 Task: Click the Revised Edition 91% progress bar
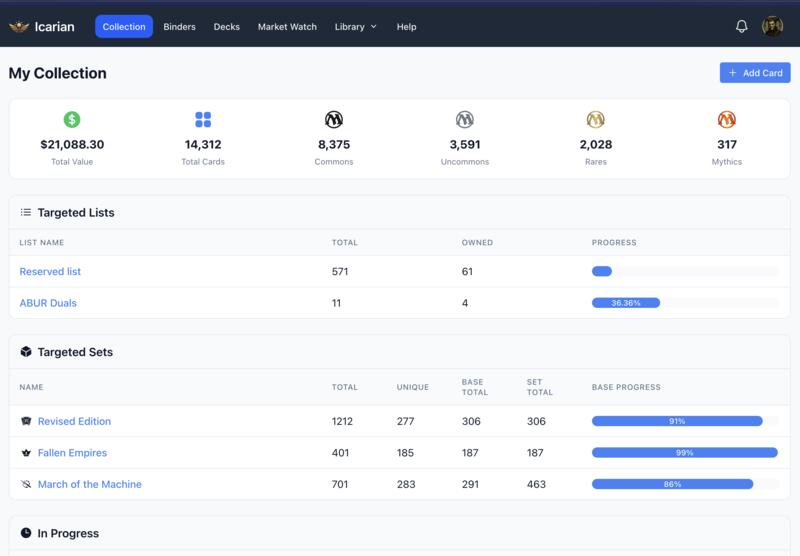684,421
